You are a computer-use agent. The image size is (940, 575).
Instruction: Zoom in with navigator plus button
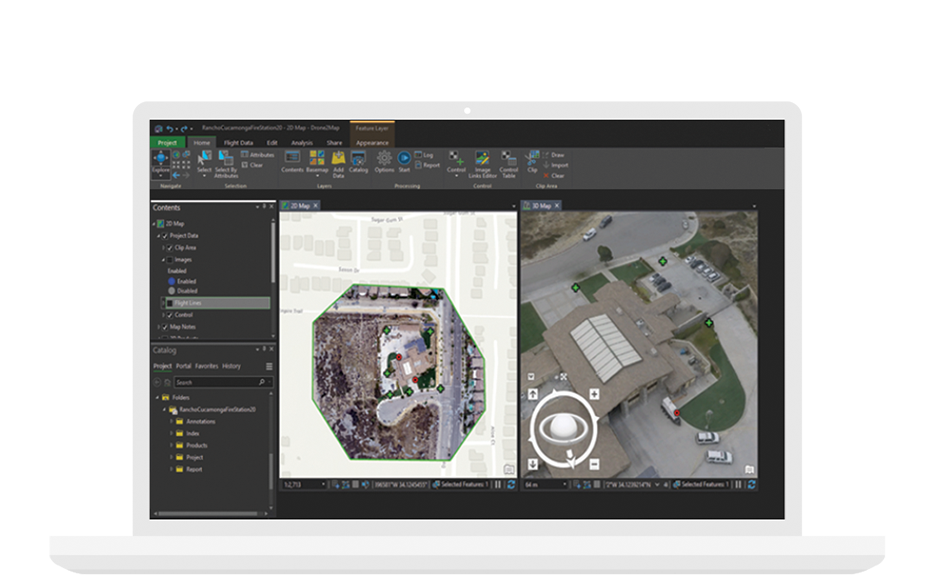point(594,393)
